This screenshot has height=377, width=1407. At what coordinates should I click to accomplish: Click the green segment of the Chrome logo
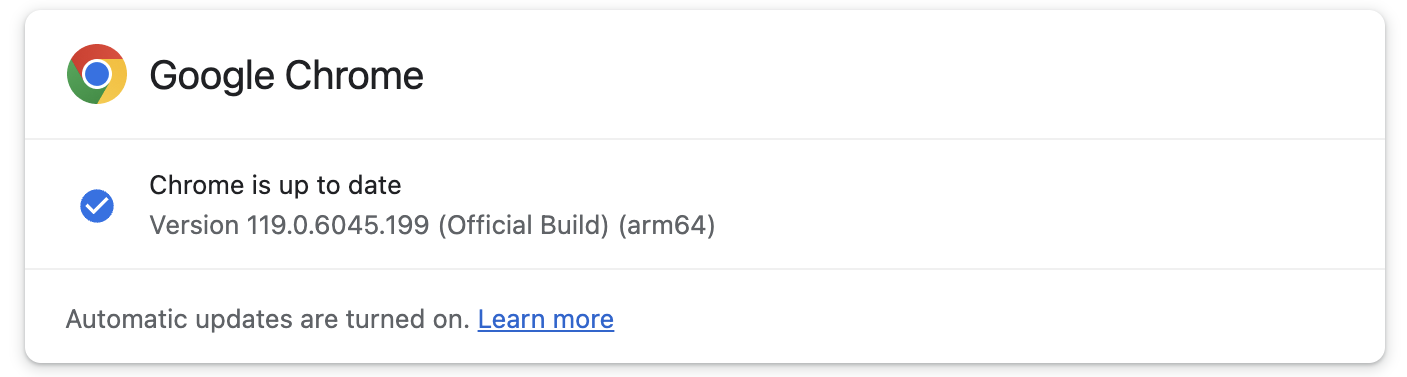click(78, 85)
